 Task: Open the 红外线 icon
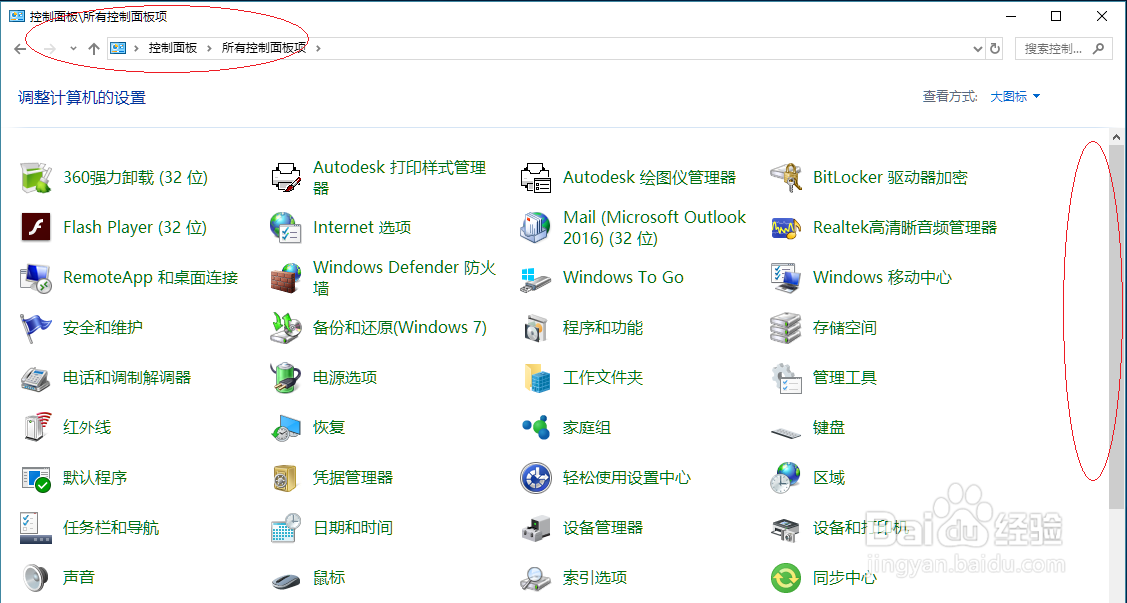[36, 428]
